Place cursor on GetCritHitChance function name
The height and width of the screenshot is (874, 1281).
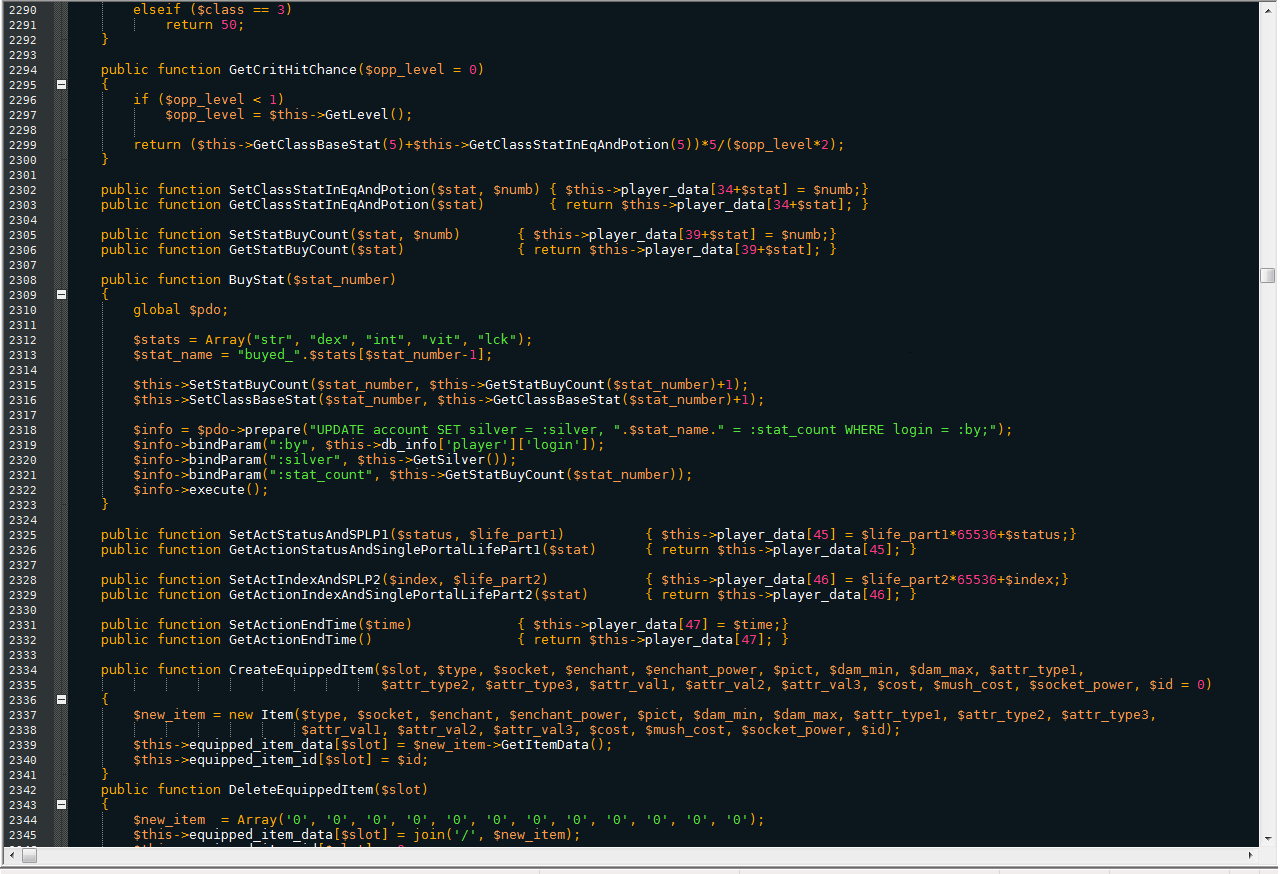click(x=293, y=70)
